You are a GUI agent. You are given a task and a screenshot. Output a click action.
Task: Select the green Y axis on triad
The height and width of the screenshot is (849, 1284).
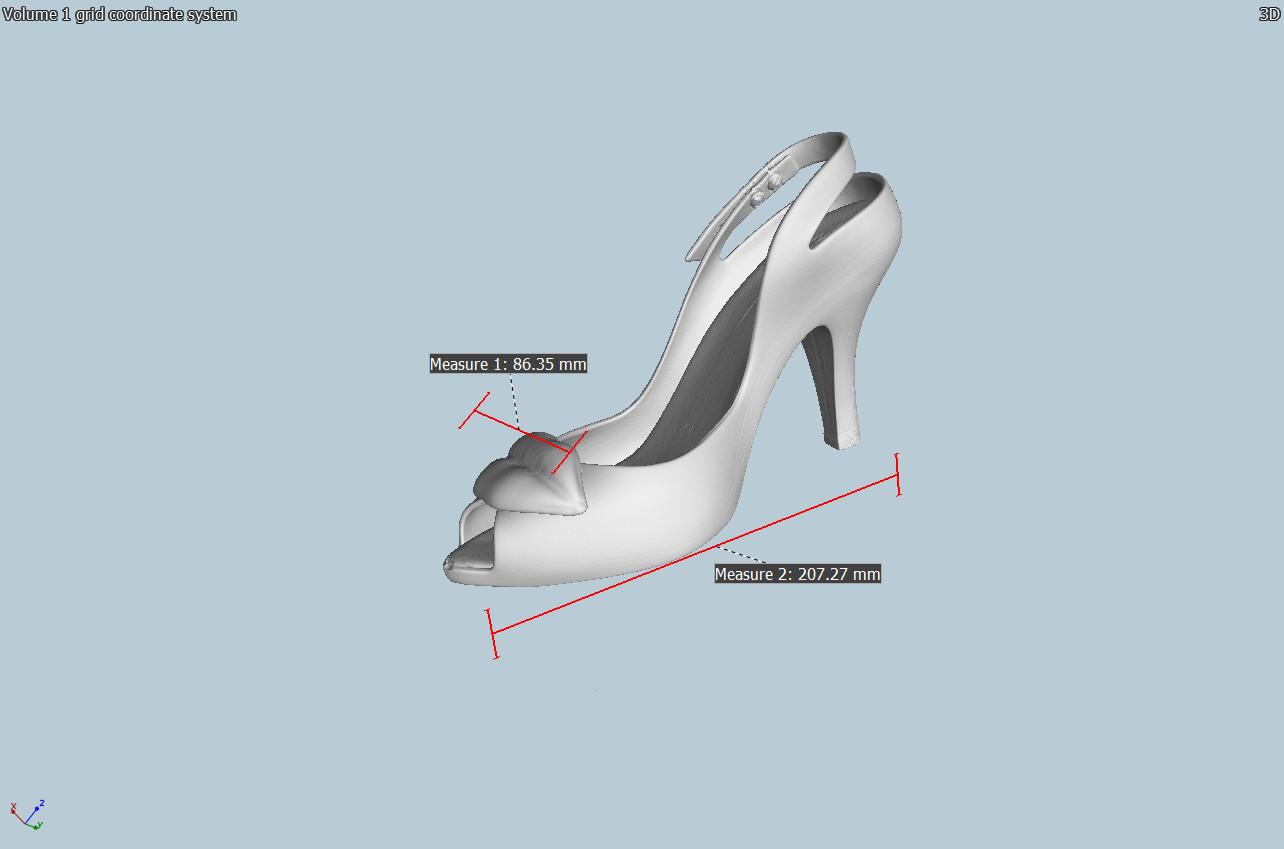(x=34, y=825)
